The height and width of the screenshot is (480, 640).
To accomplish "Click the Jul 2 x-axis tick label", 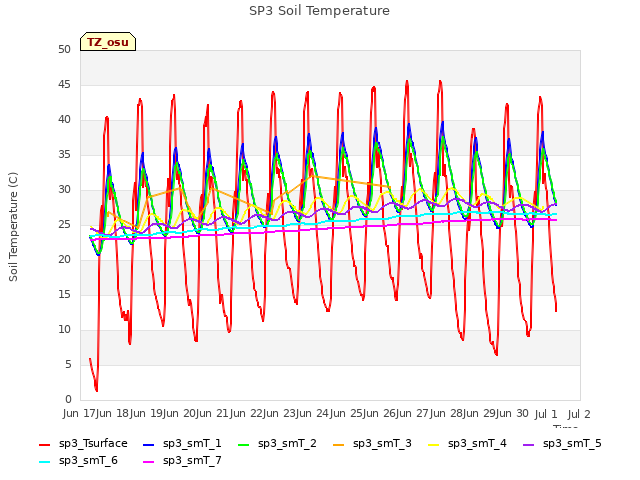I will (579, 414).
